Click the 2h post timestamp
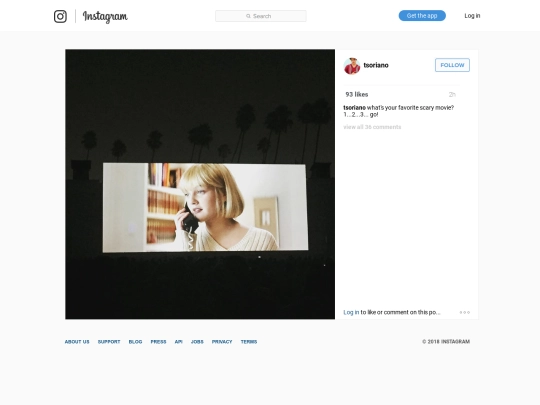 click(452, 94)
